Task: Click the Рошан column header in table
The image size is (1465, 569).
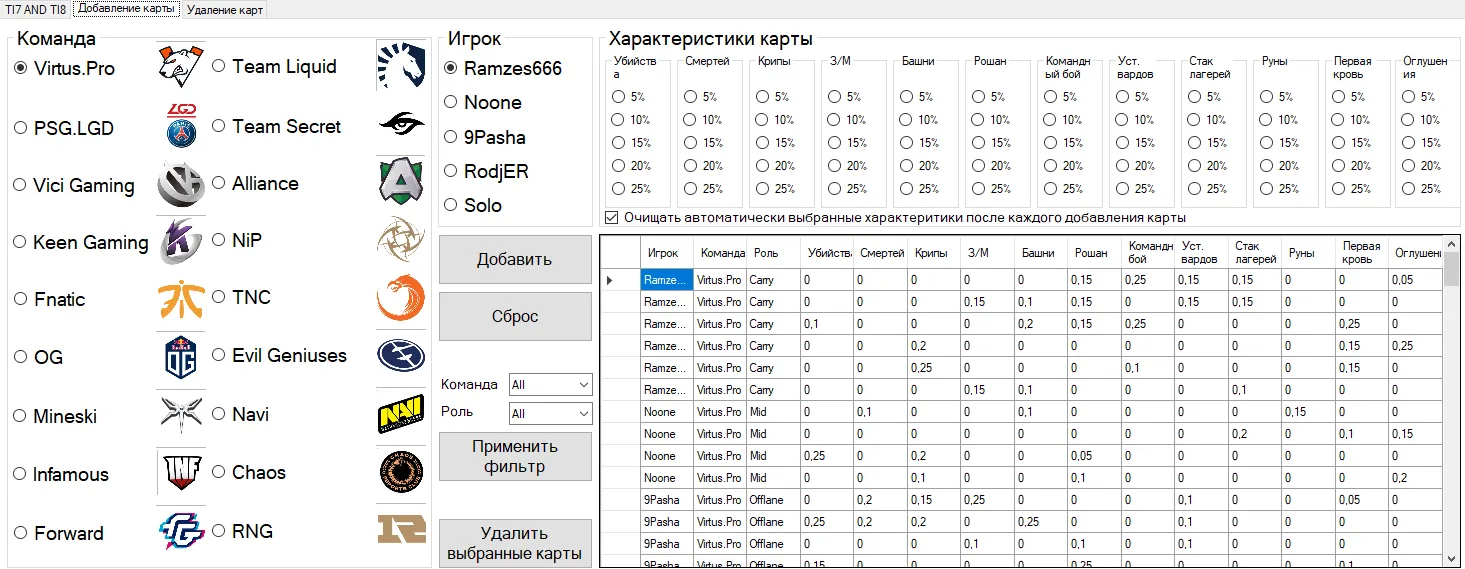Action: tap(1095, 253)
